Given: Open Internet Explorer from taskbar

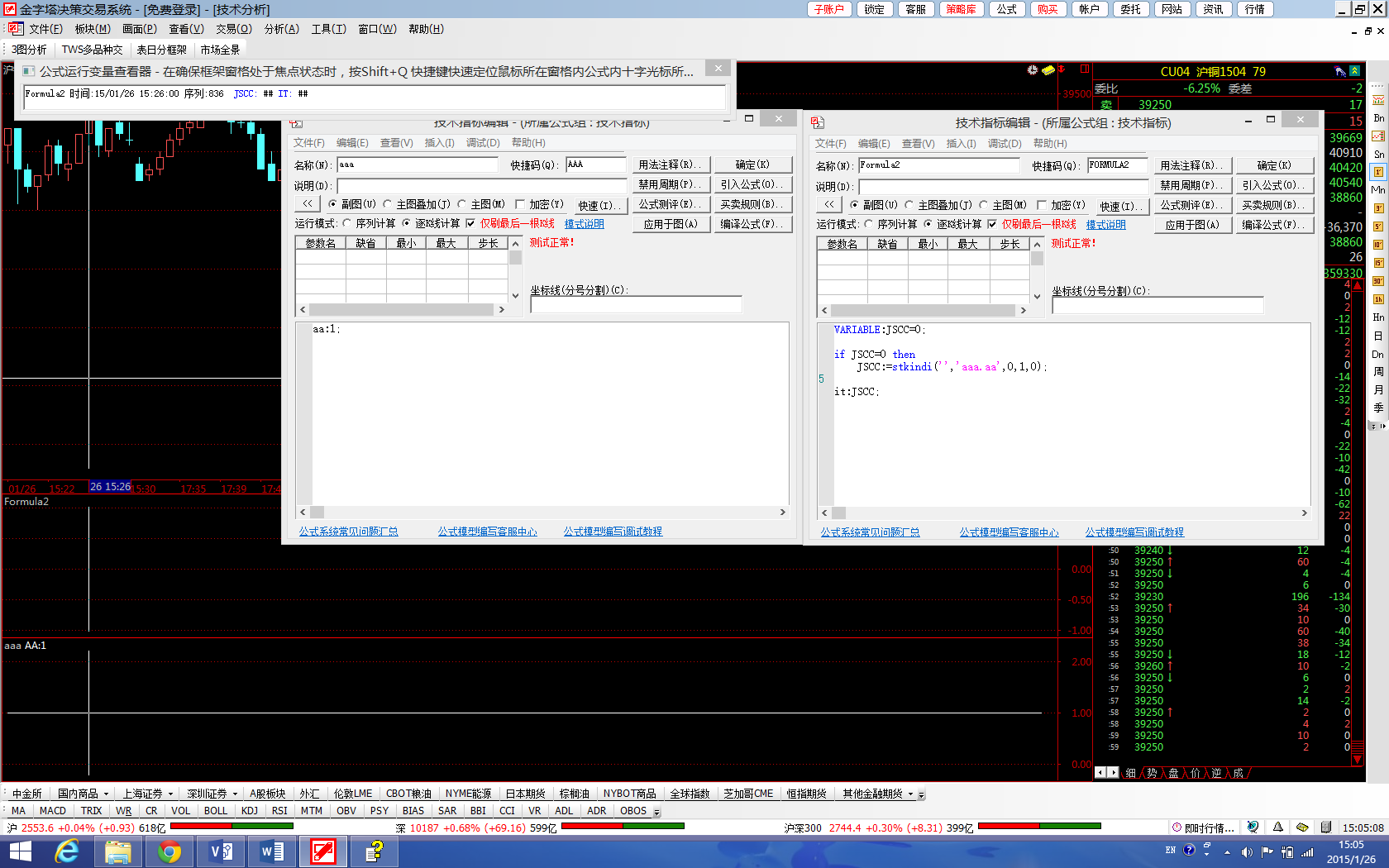Looking at the screenshot, I should pos(67,851).
